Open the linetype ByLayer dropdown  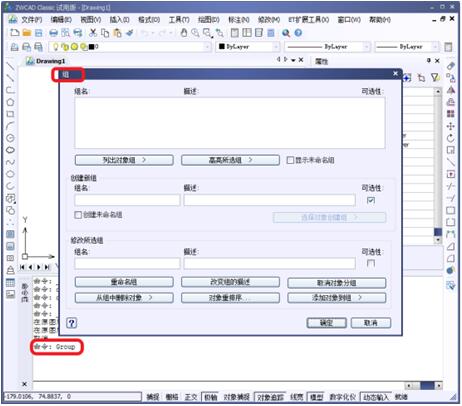pos(366,47)
